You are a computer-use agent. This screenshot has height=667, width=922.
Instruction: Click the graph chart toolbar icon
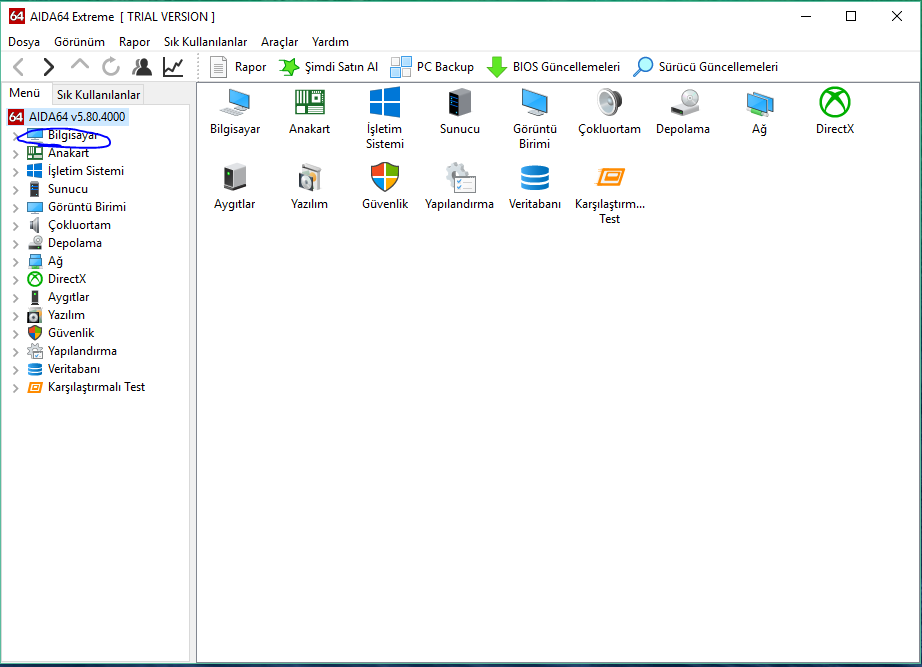(173, 67)
